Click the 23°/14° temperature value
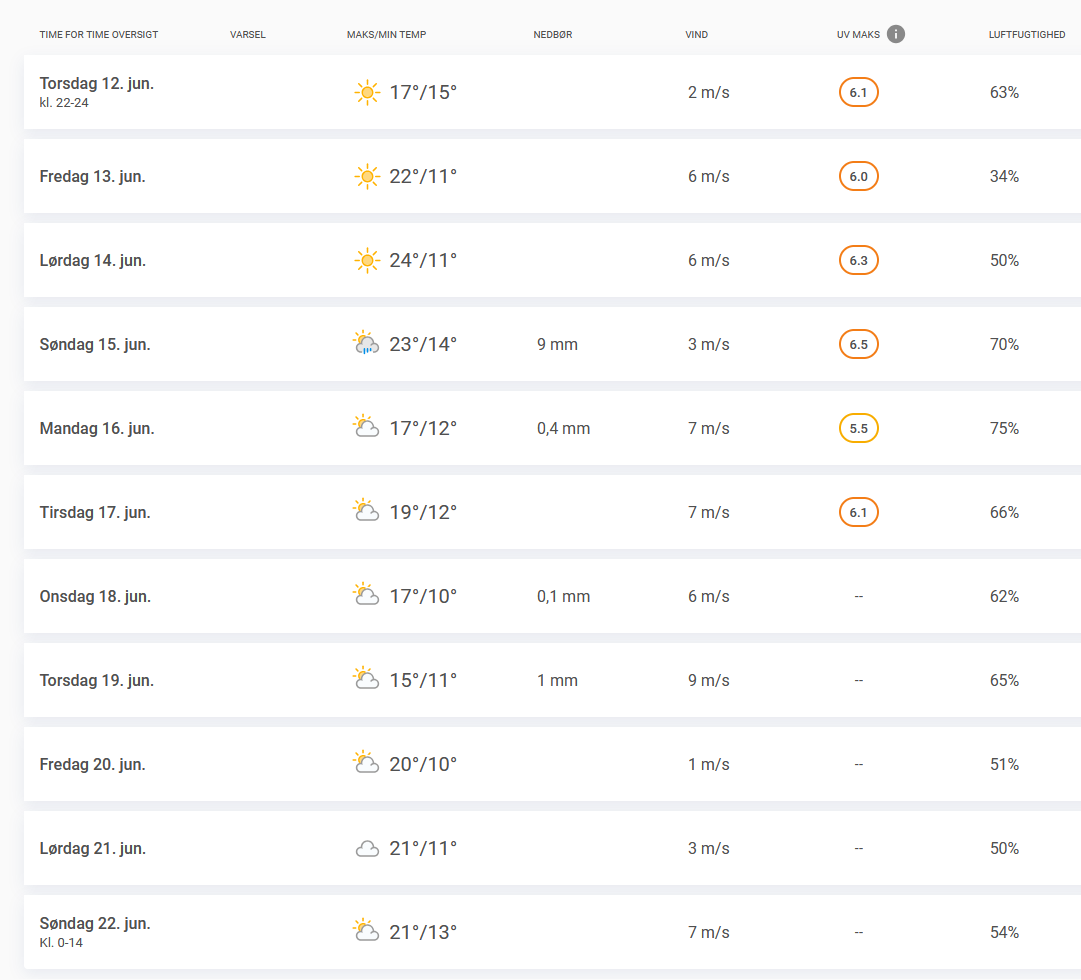The height and width of the screenshot is (980, 1081). point(423,344)
